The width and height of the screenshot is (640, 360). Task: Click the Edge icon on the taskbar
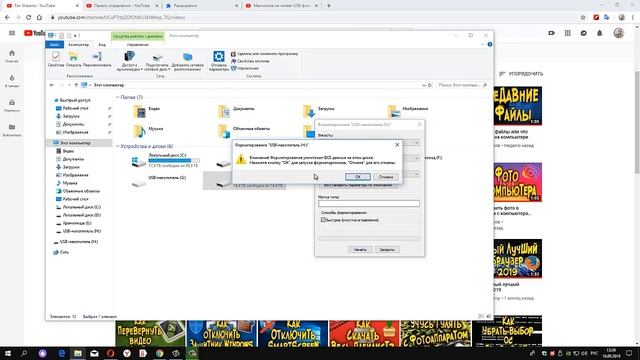coord(62,353)
